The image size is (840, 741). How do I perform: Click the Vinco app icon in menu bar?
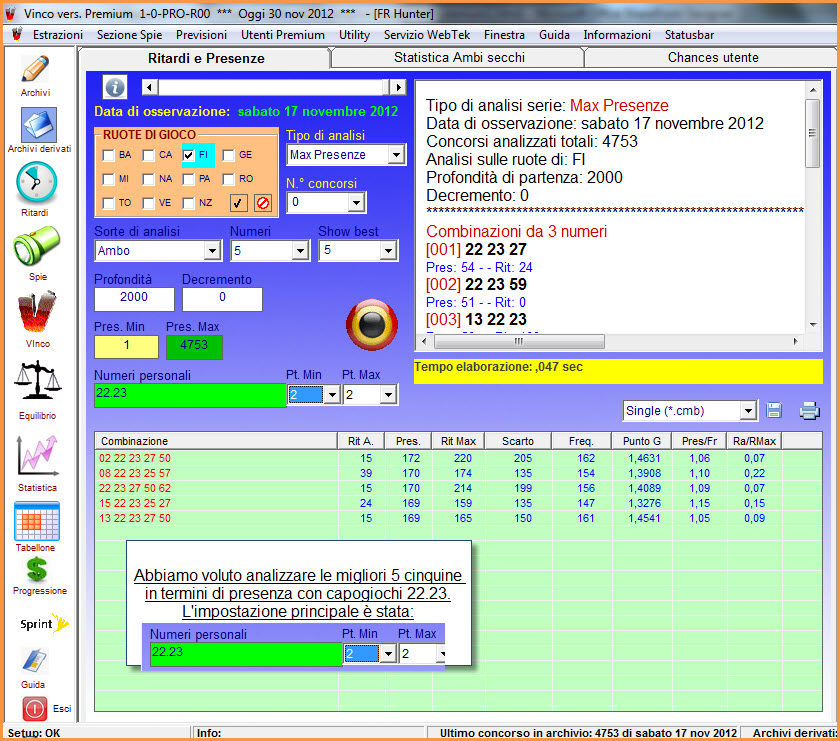(17, 34)
